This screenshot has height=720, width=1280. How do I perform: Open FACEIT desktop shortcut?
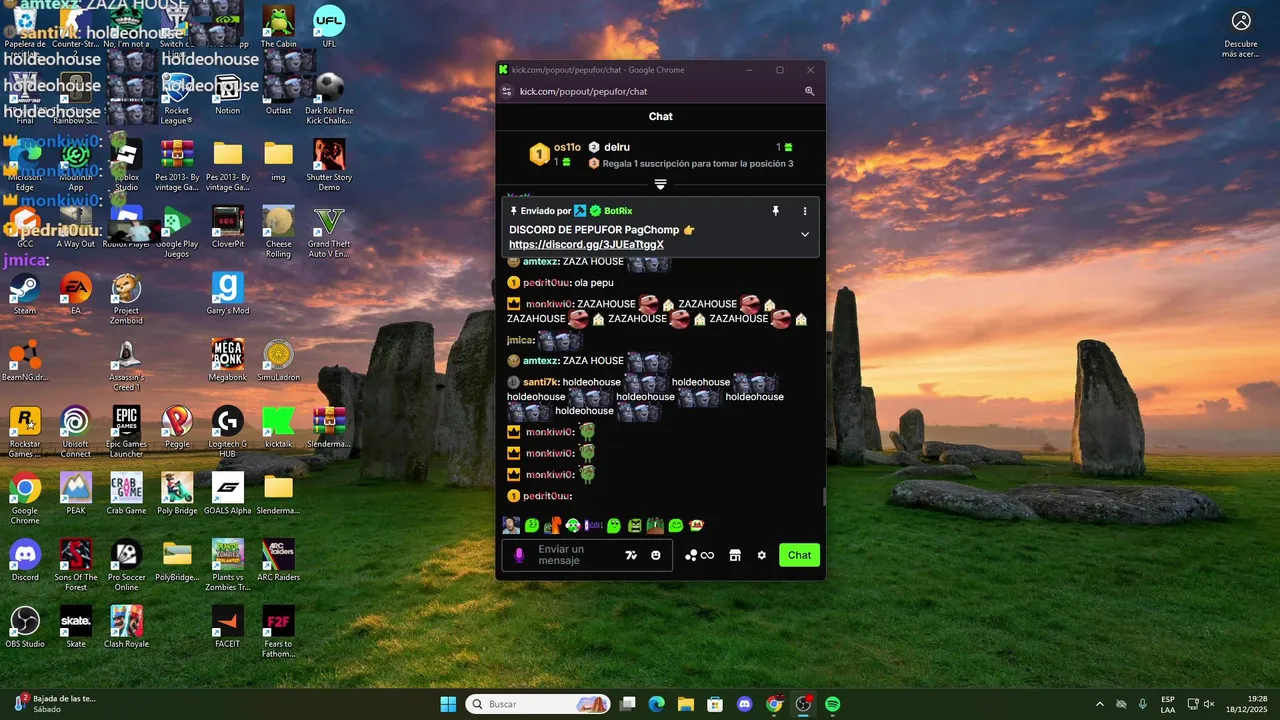(x=228, y=628)
